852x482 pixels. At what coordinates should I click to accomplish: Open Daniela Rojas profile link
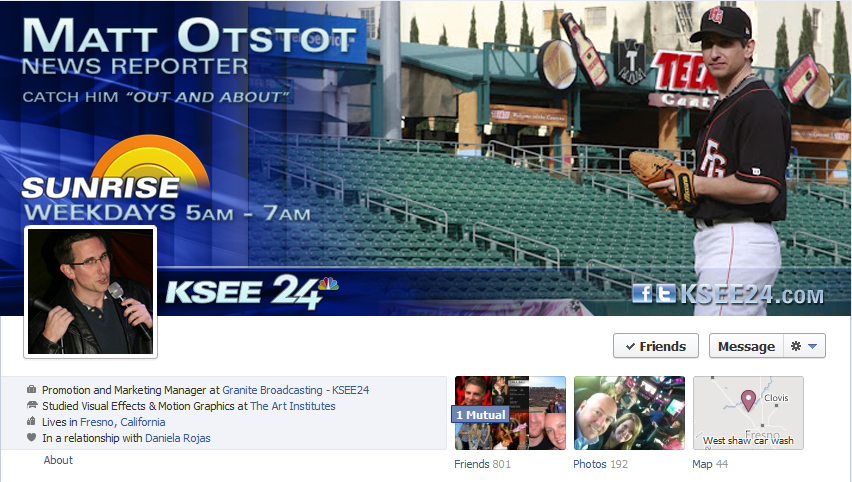pyautogui.click(x=178, y=438)
